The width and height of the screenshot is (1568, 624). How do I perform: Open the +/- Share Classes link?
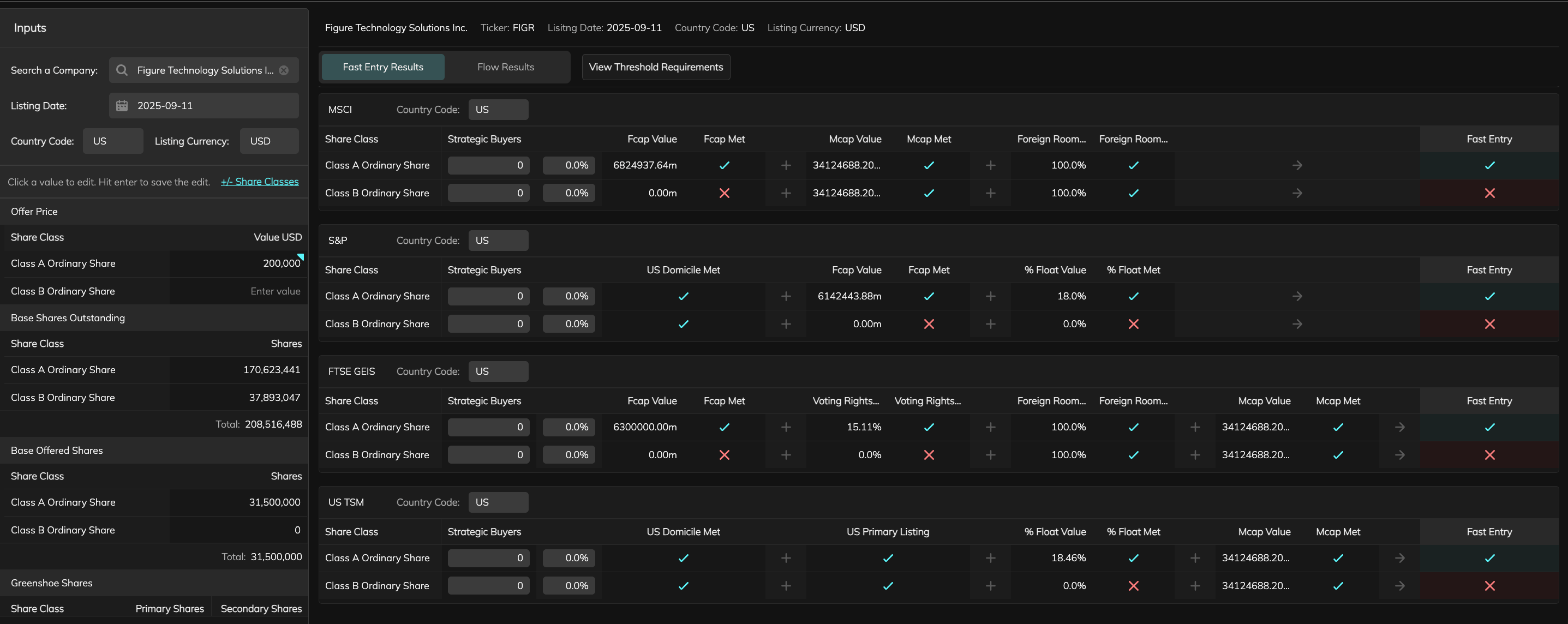pyautogui.click(x=259, y=182)
